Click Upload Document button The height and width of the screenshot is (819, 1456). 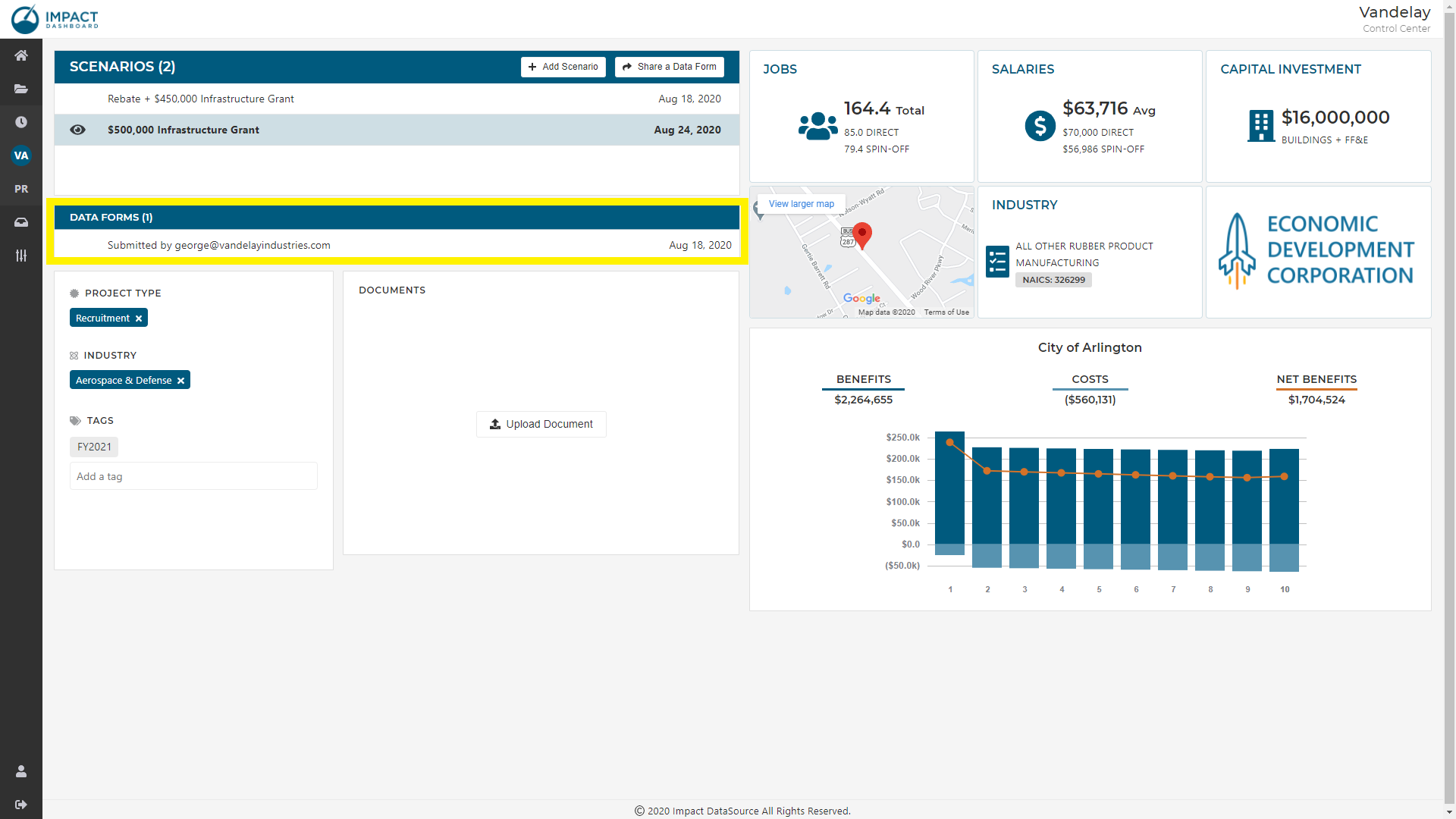click(541, 424)
